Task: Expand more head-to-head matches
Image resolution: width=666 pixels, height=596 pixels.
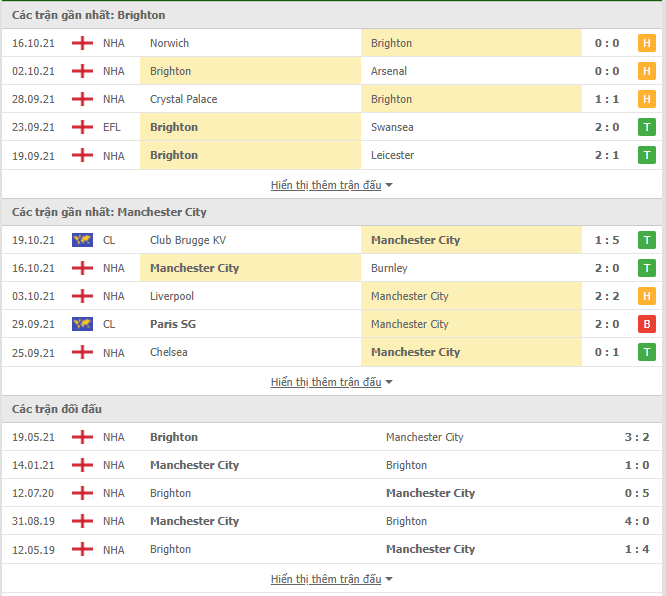Action: [331, 579]
